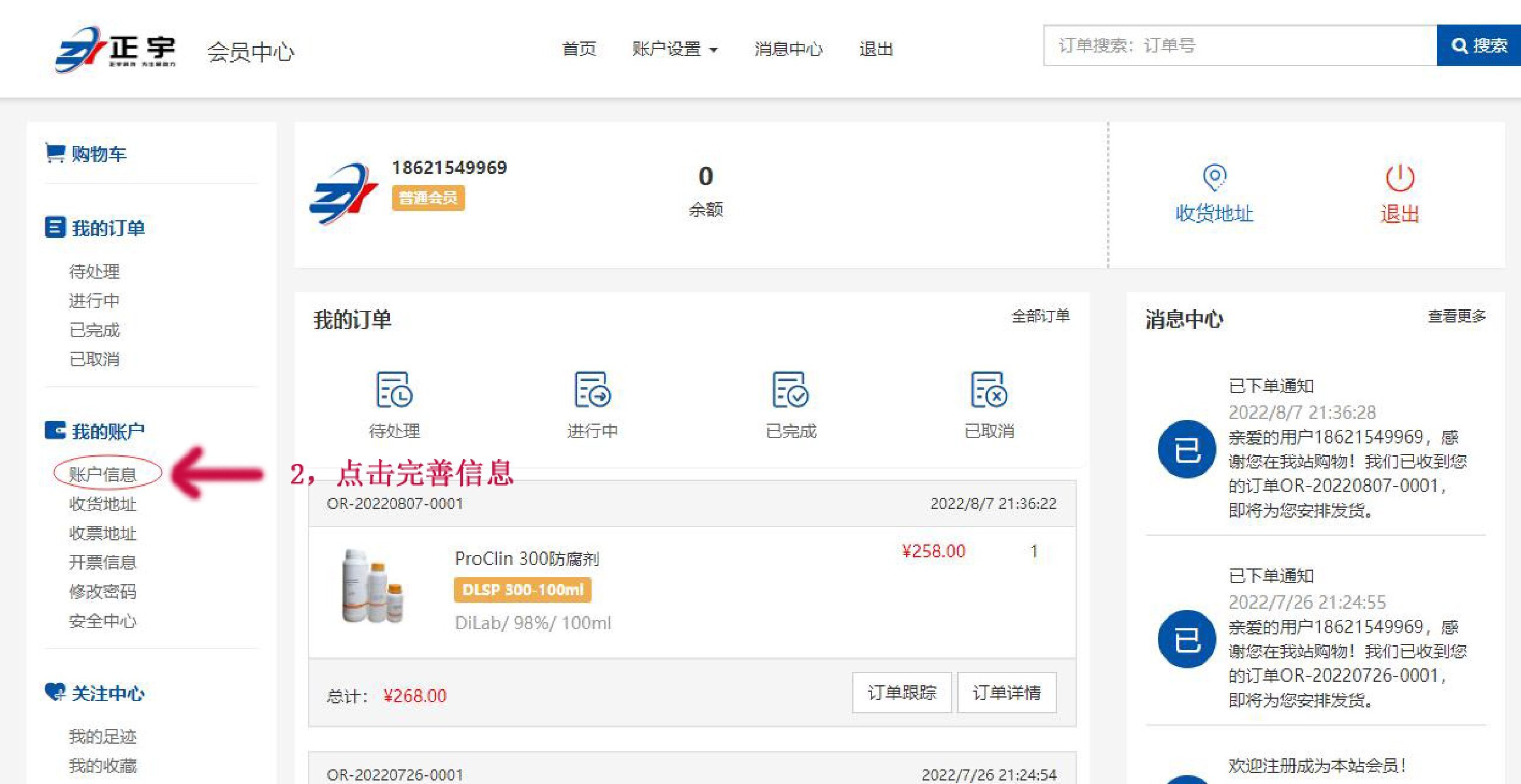Expand the 账户设置 dropdown menu

[x=675, y=49]
